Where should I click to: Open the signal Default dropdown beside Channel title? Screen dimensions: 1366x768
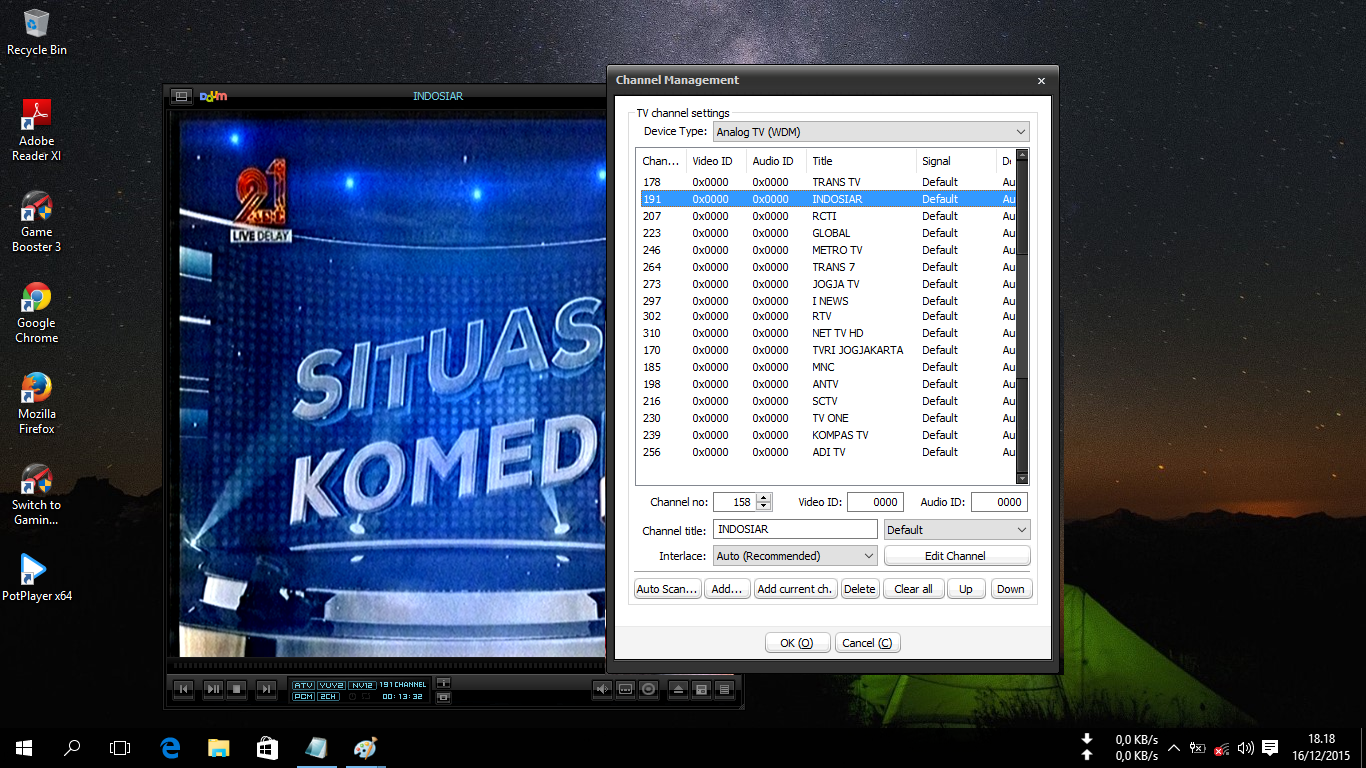point(957,529)
